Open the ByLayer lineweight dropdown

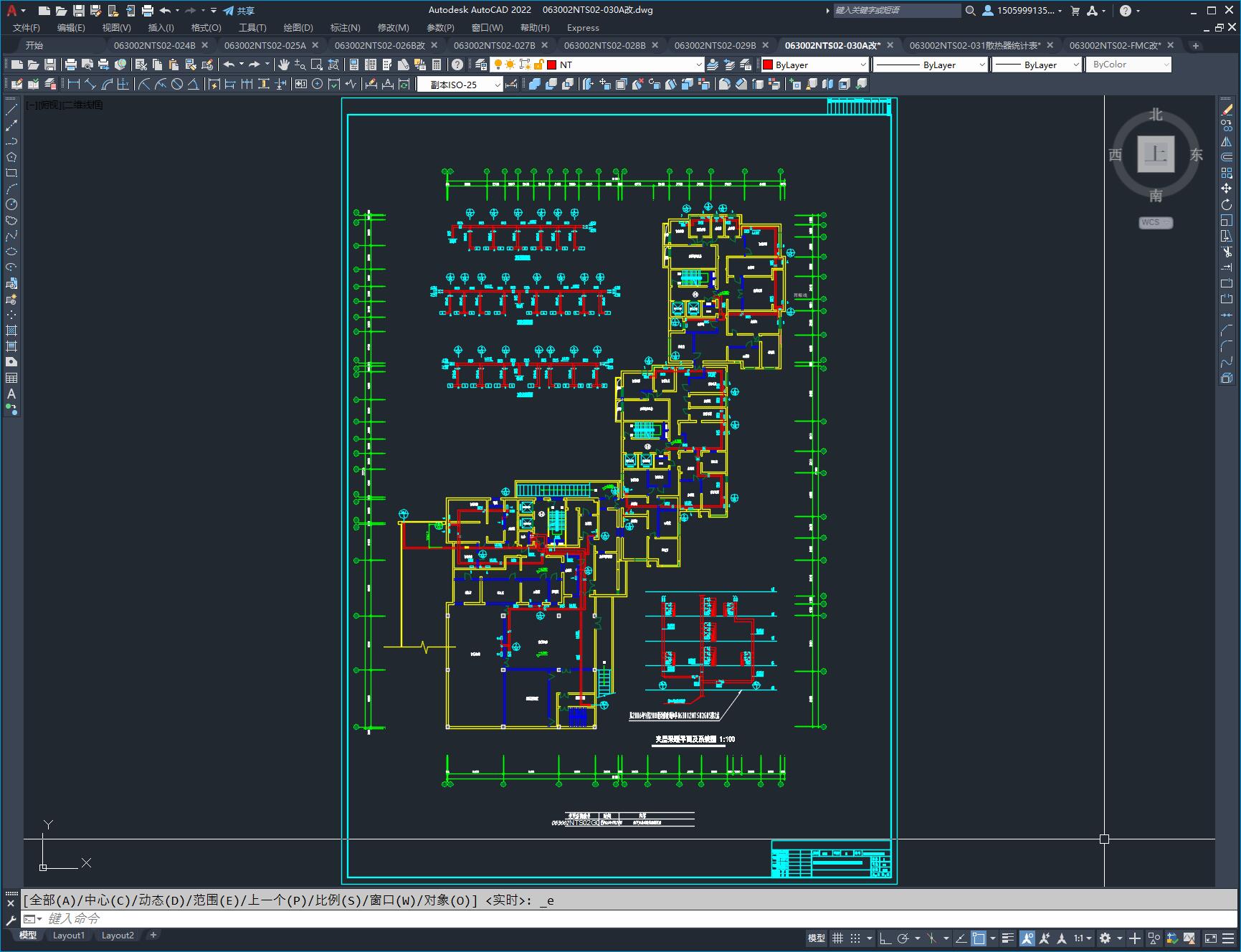pos(1036,65)
